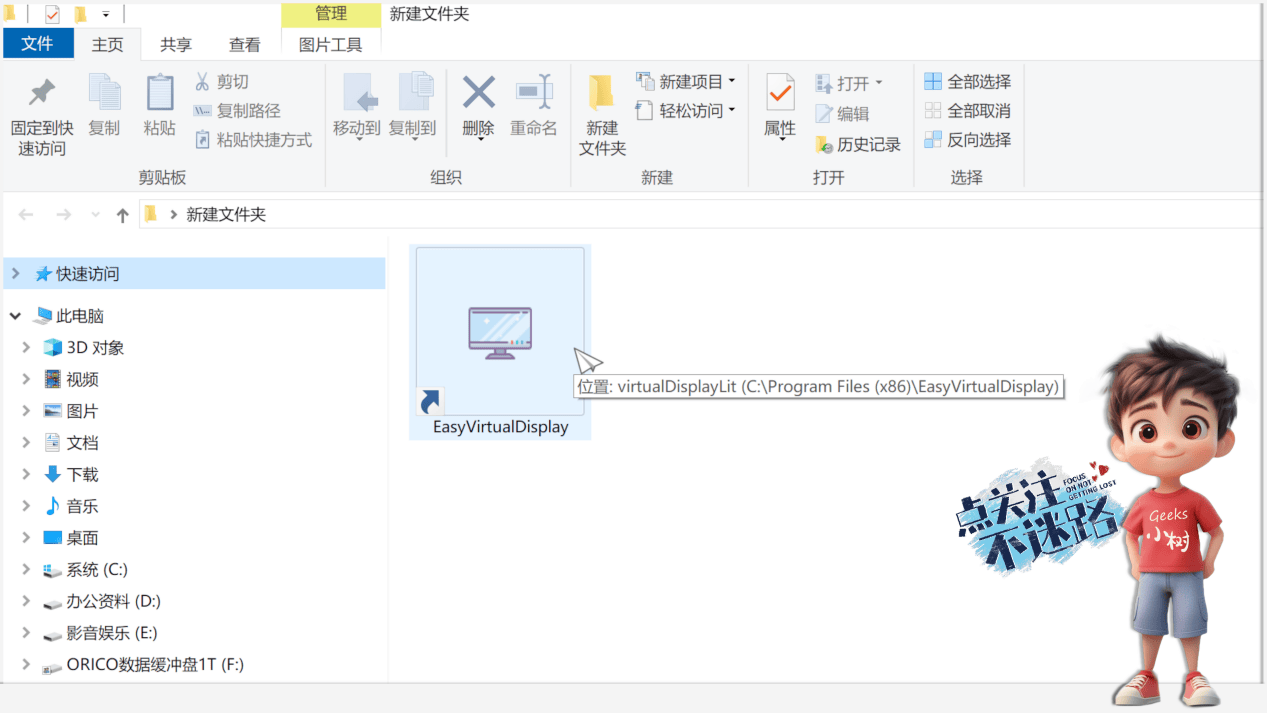Click the address bar path 新建文件夹
1267x713 pixels.
pyautogui.click(x=226, y=215)
